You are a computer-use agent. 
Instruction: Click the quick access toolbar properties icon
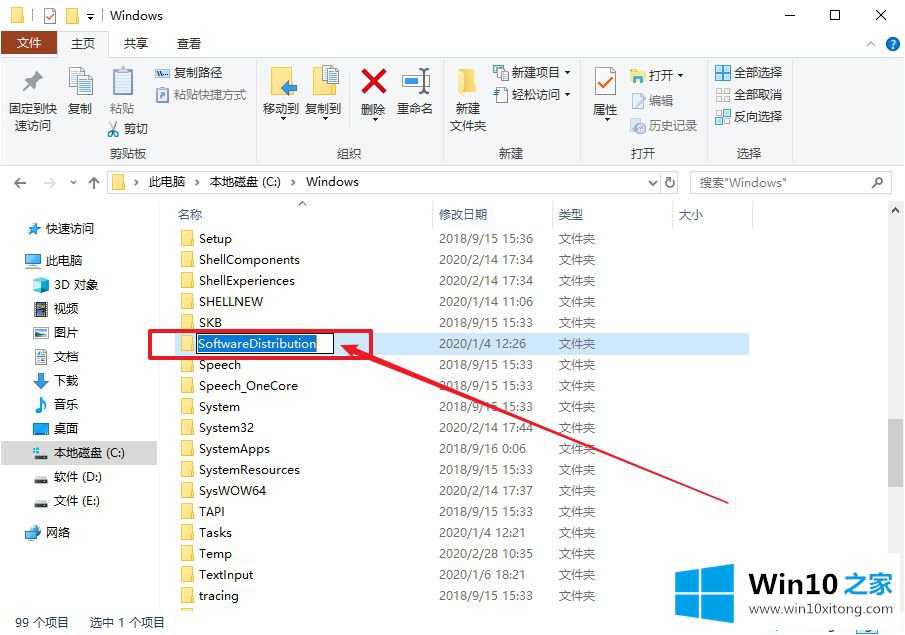coord(50,16)
